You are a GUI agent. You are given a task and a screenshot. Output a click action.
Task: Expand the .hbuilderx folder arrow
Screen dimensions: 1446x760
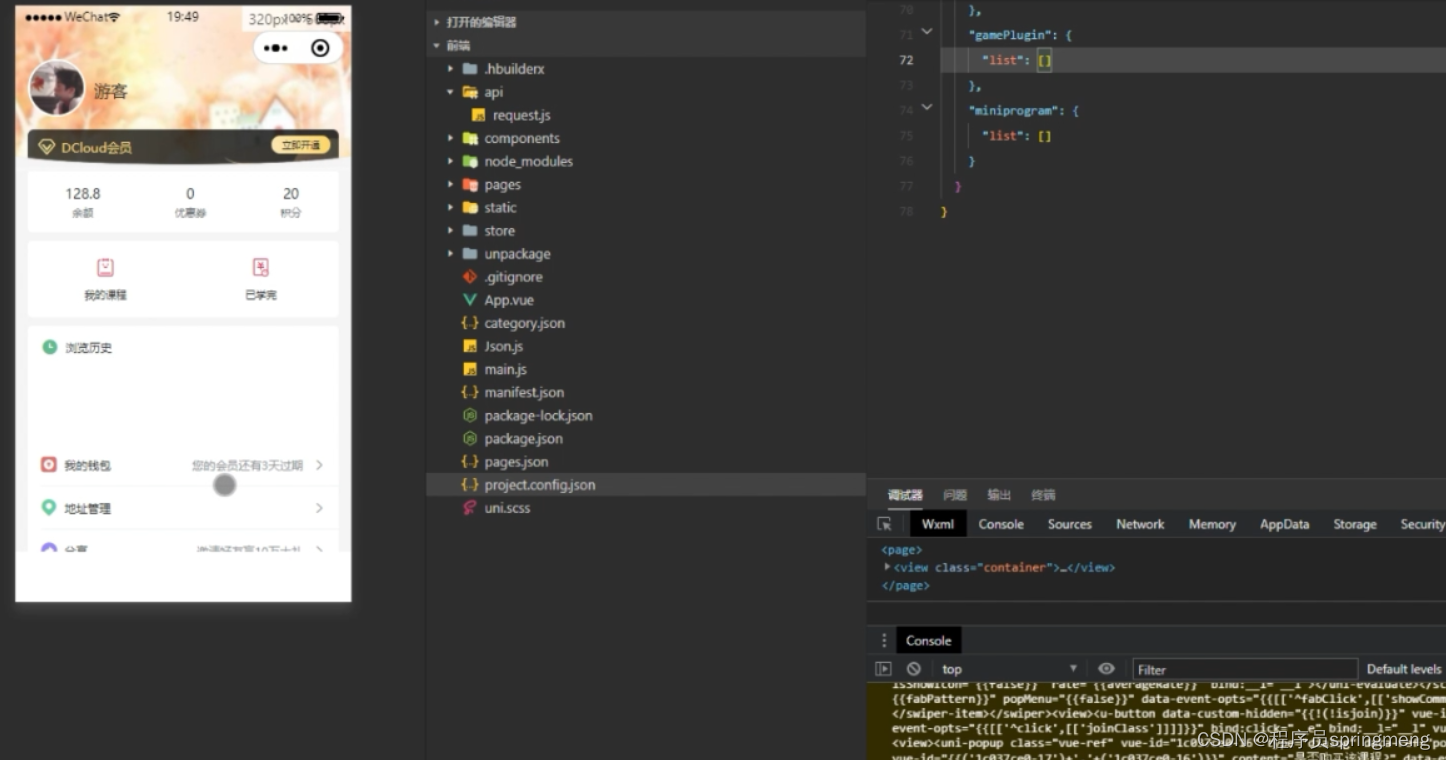point(450,69)
